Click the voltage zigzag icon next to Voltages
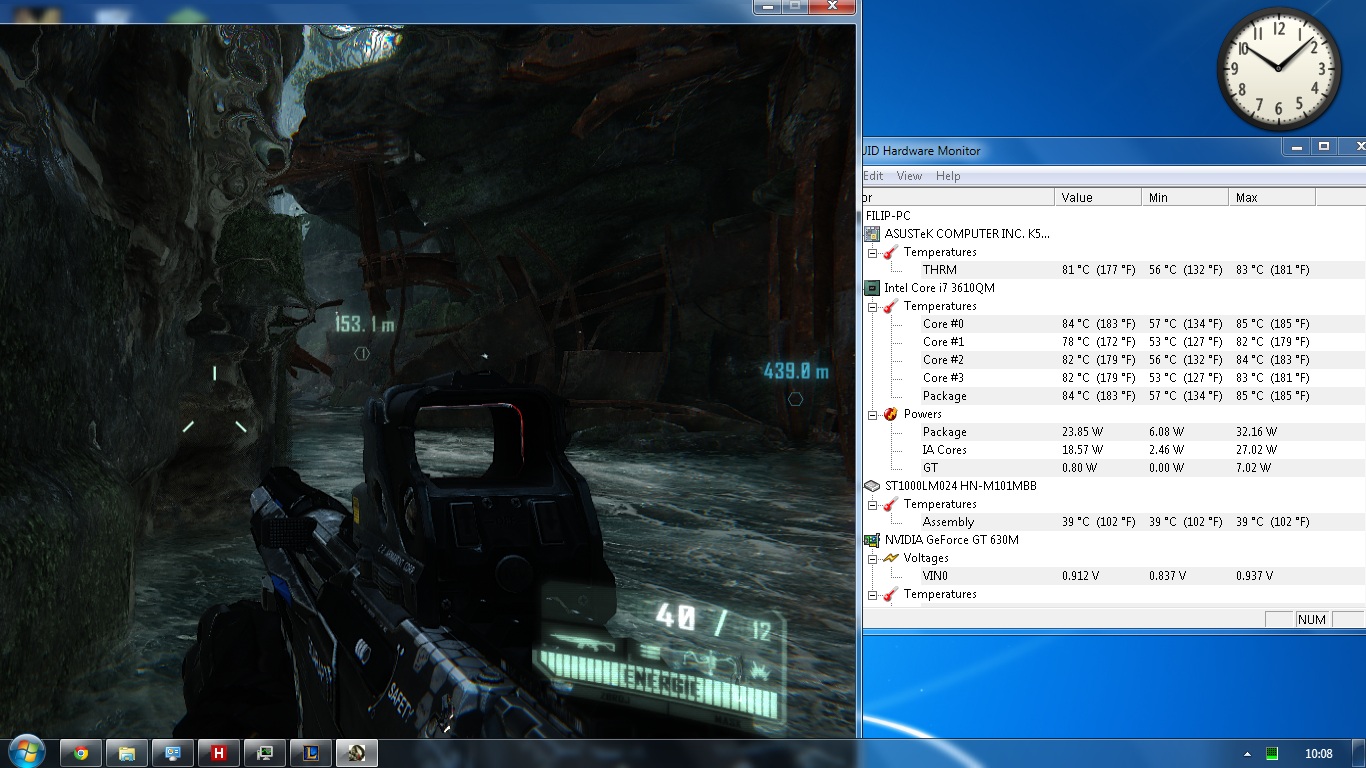Viewport: 1366px width, 768px height. 890,558
